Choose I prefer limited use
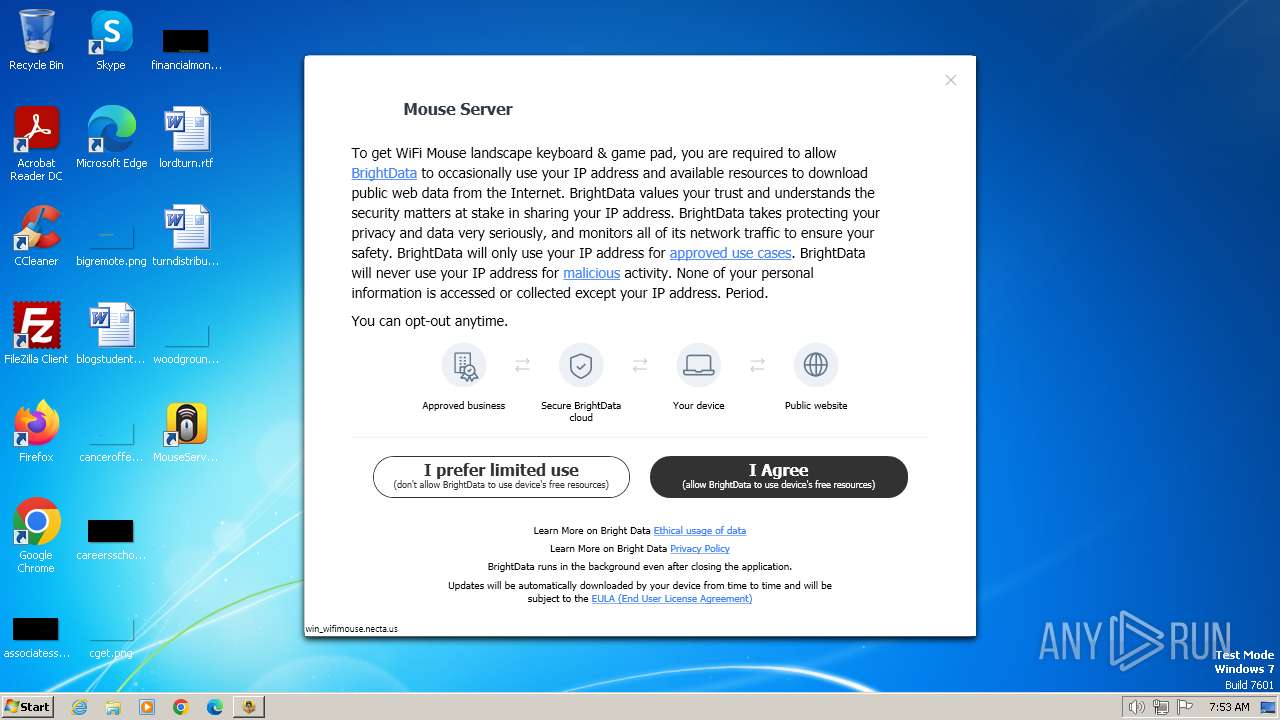 (x=501, y=477)
